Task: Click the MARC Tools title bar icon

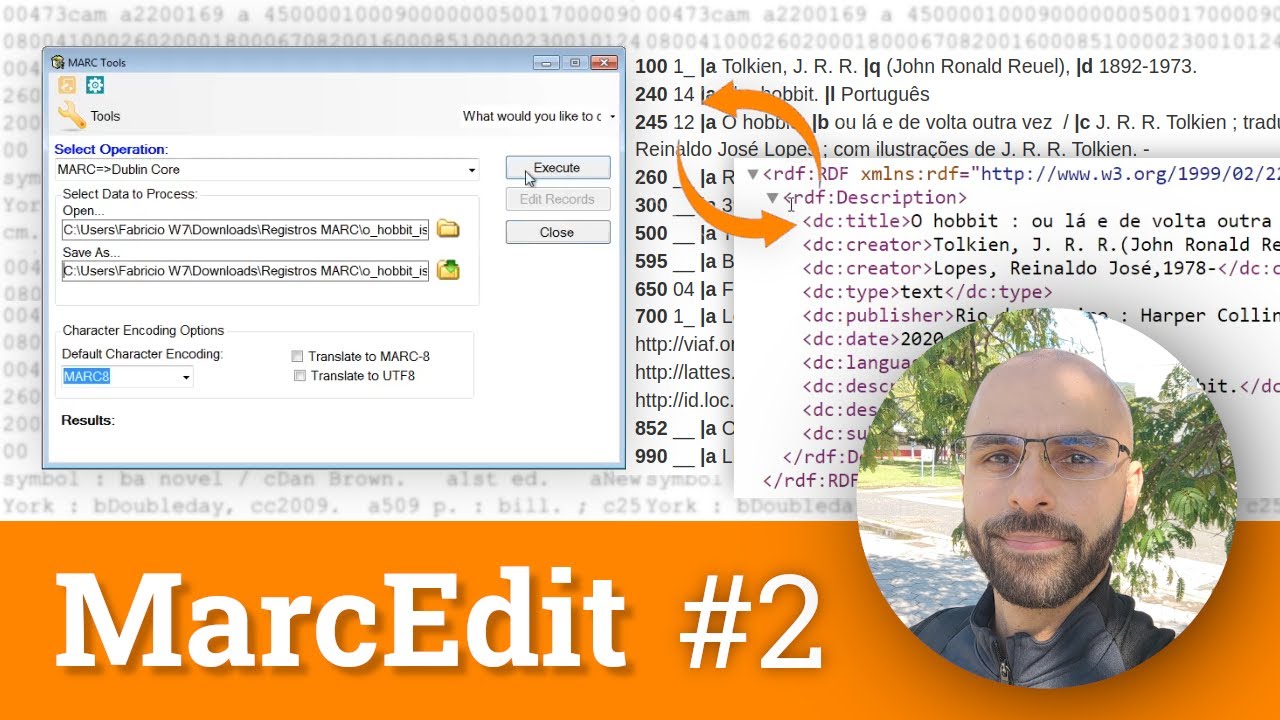Action: click(57, 62)
